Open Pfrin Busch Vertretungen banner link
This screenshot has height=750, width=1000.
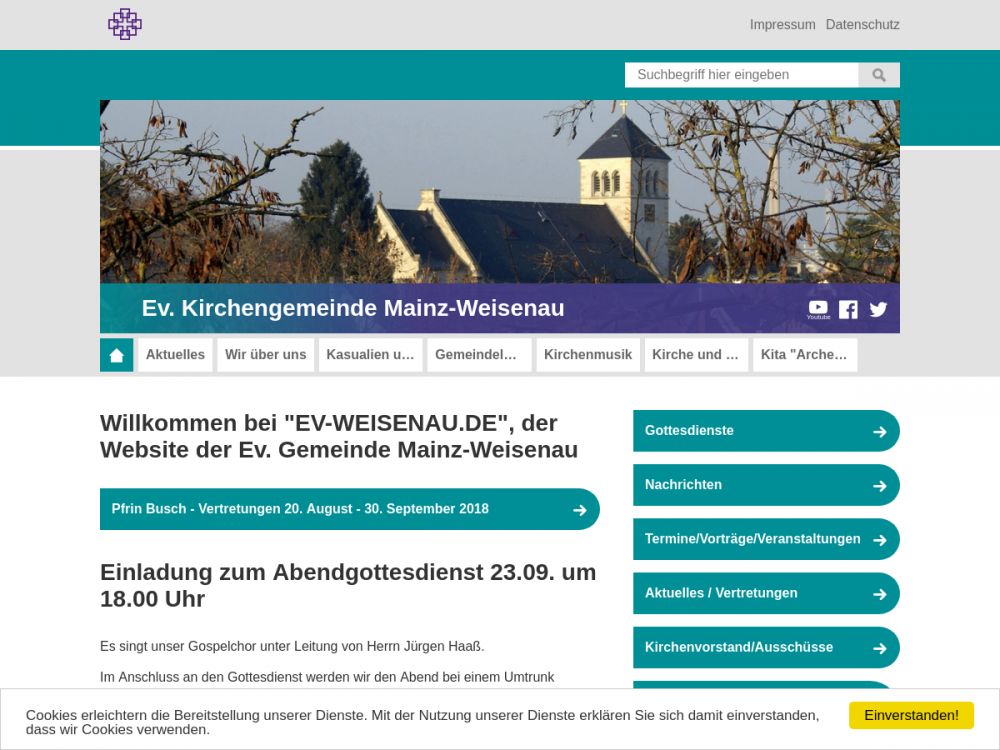[349, 509]
